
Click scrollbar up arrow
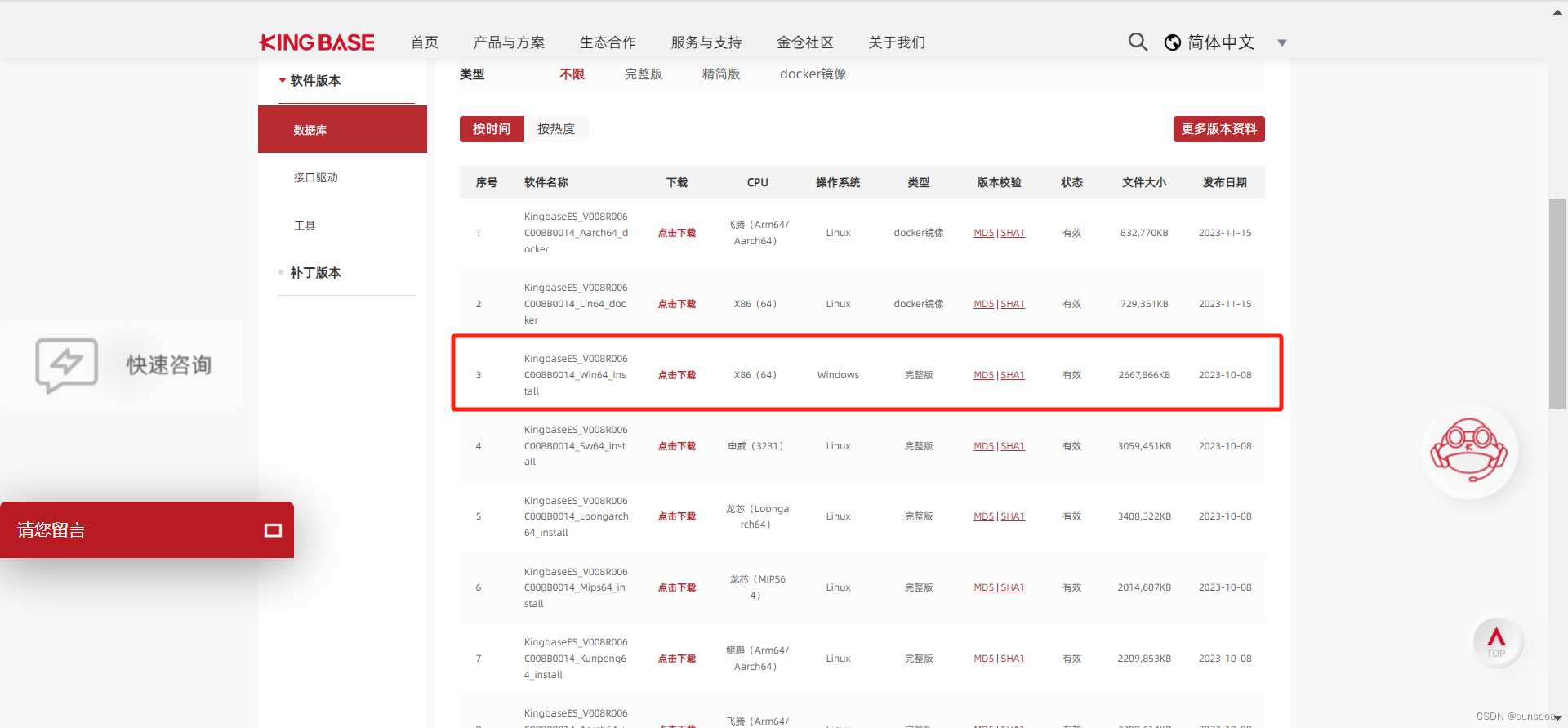(1557, 12)
